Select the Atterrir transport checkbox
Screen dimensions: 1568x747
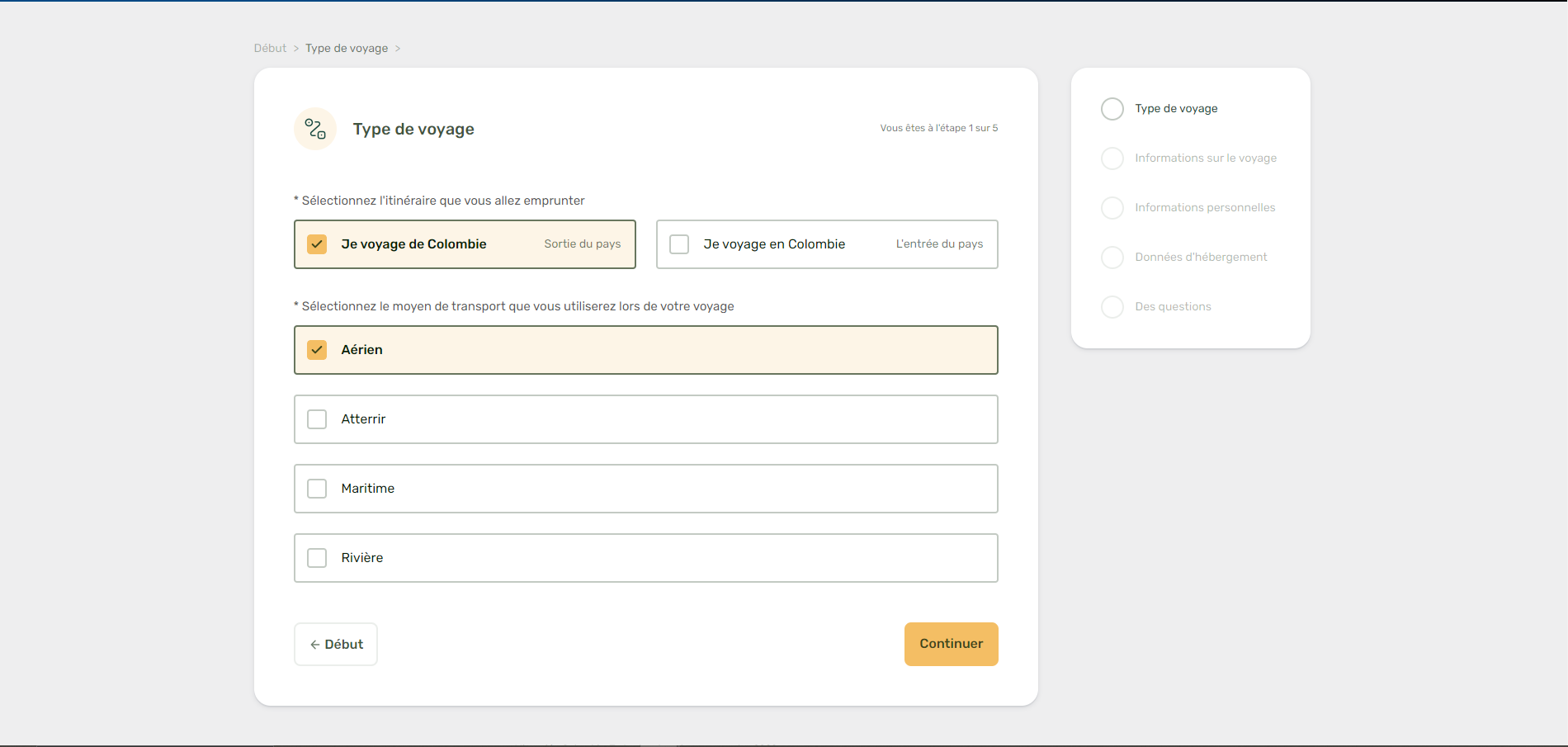(x=317, y=419)
